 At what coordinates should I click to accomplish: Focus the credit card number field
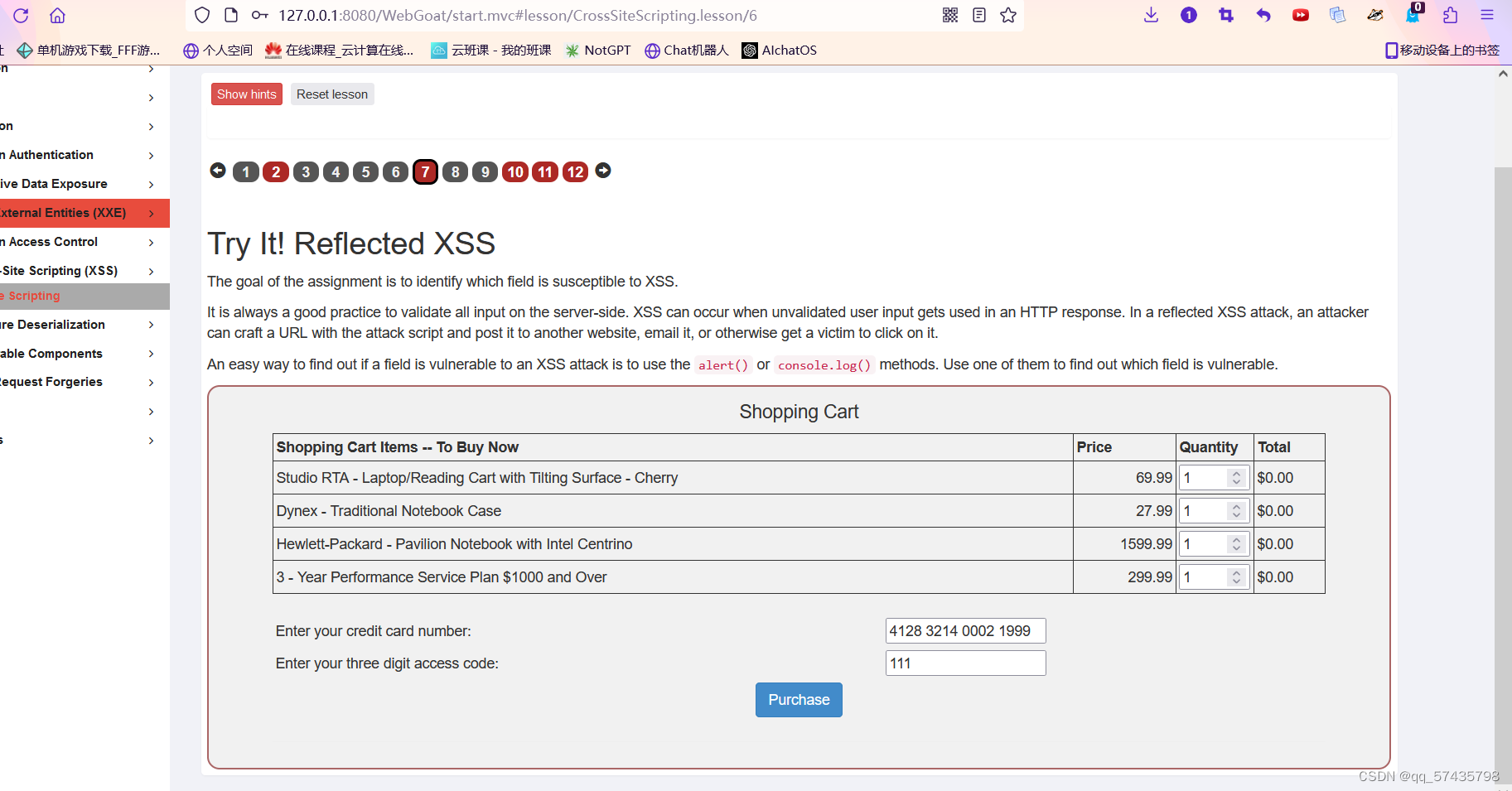point(966,631)
